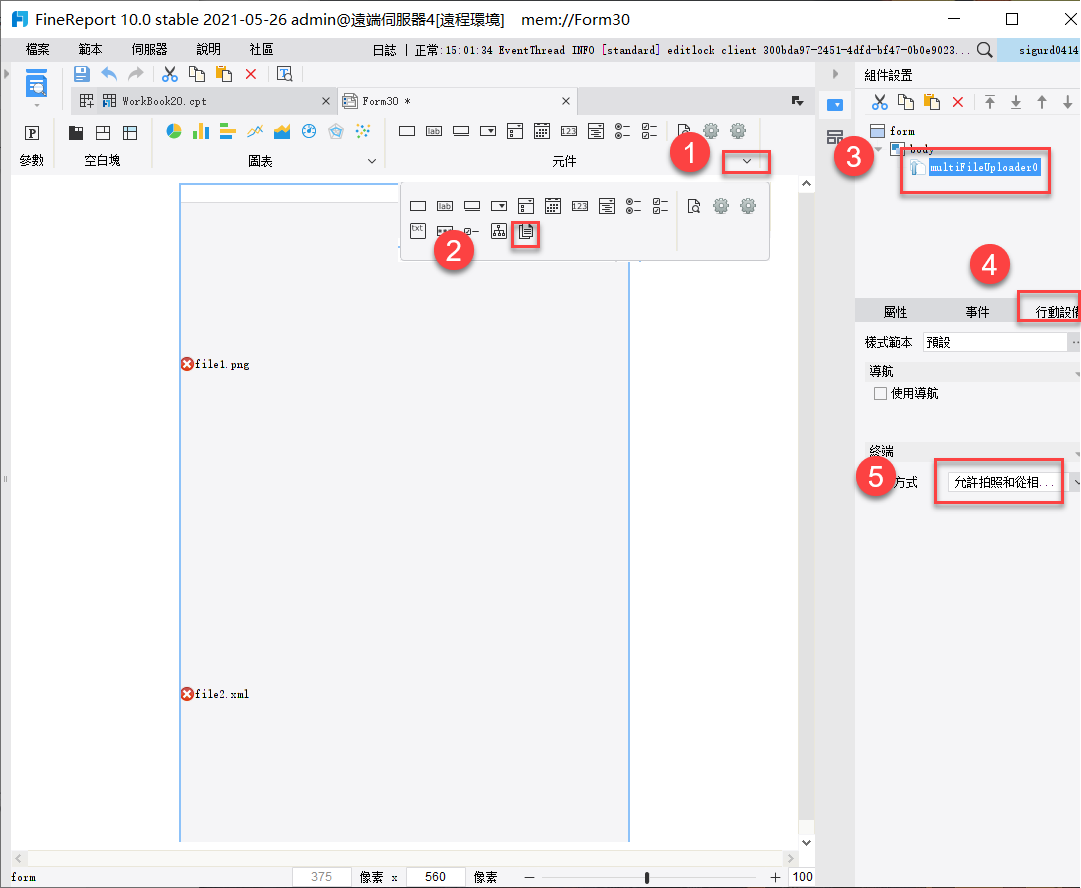The width and height of the screenshot is (1081, 888).
Task: Switch to the 事件 tab
Action: (977, 312)
